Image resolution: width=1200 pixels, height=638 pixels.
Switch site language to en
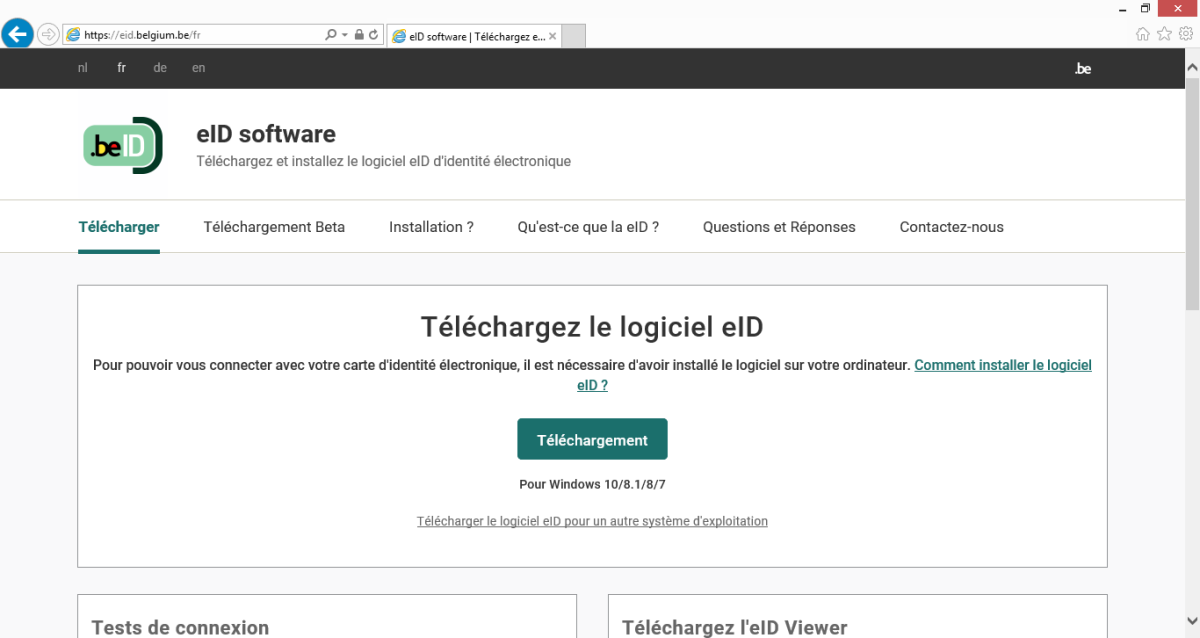coord(199,68)
